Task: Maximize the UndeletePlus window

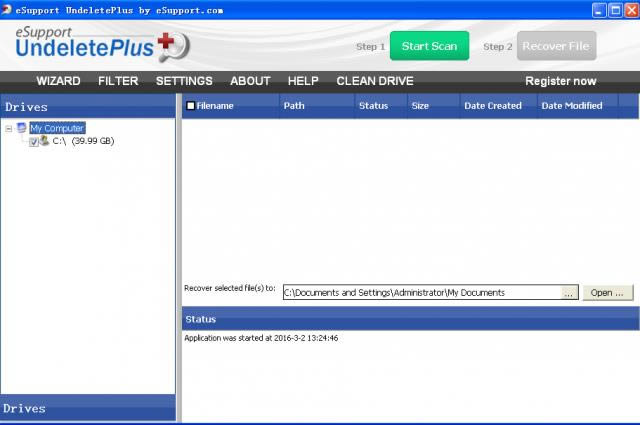Action: [615, 10]
